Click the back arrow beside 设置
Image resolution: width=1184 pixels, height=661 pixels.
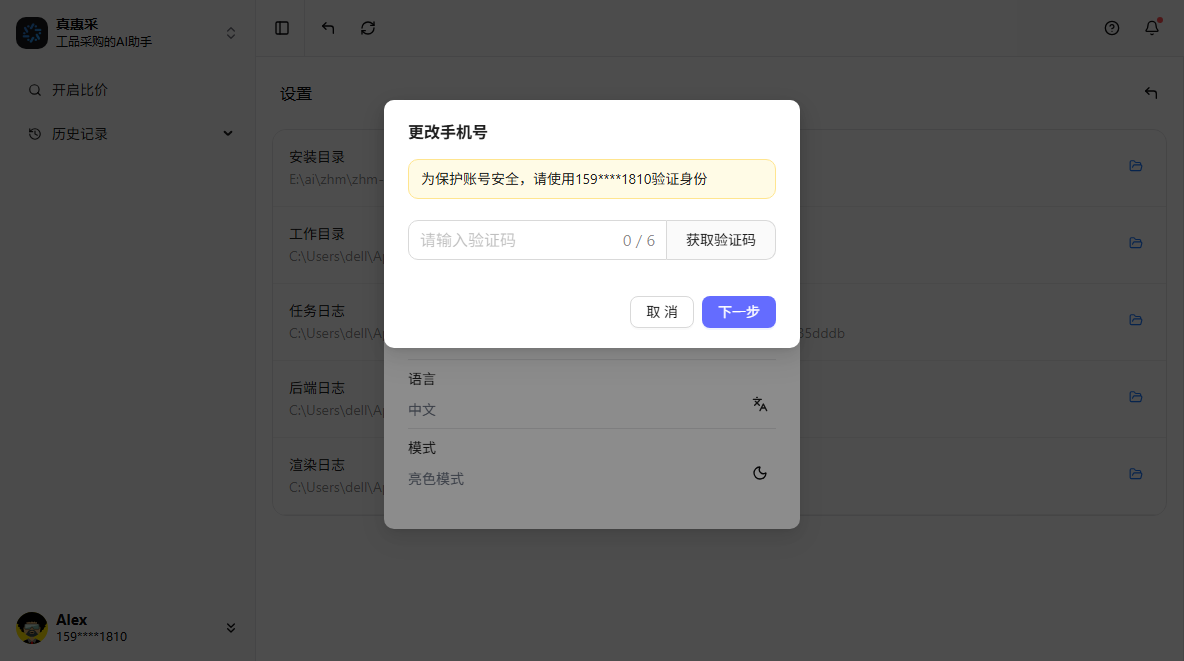(1150, 92)
